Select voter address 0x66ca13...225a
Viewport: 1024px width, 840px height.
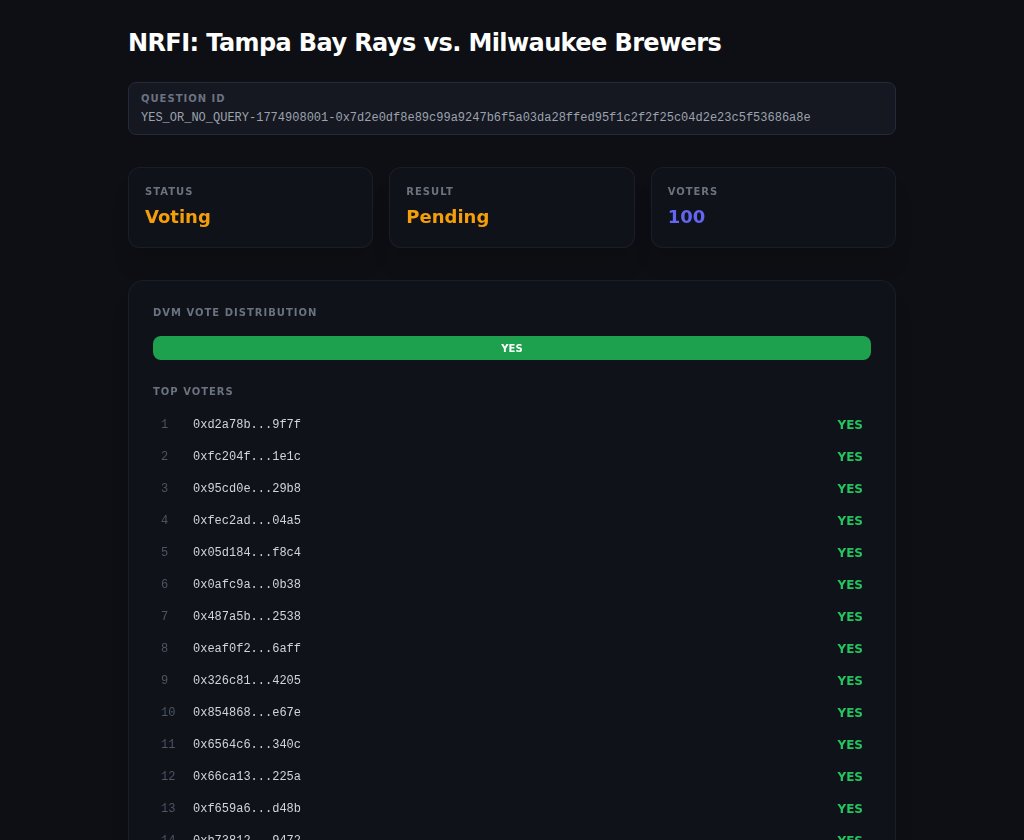247,777
